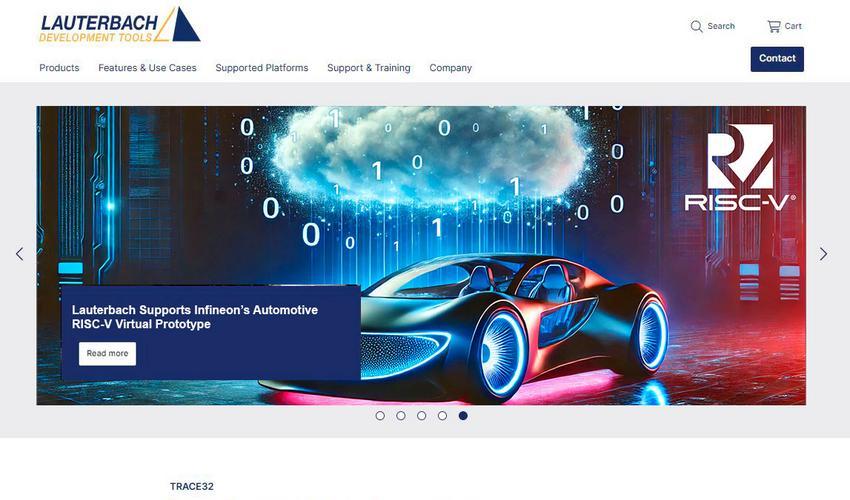Advance carousel with right arrow
This screenshot has width=850, height=500.
coord(823,254)
